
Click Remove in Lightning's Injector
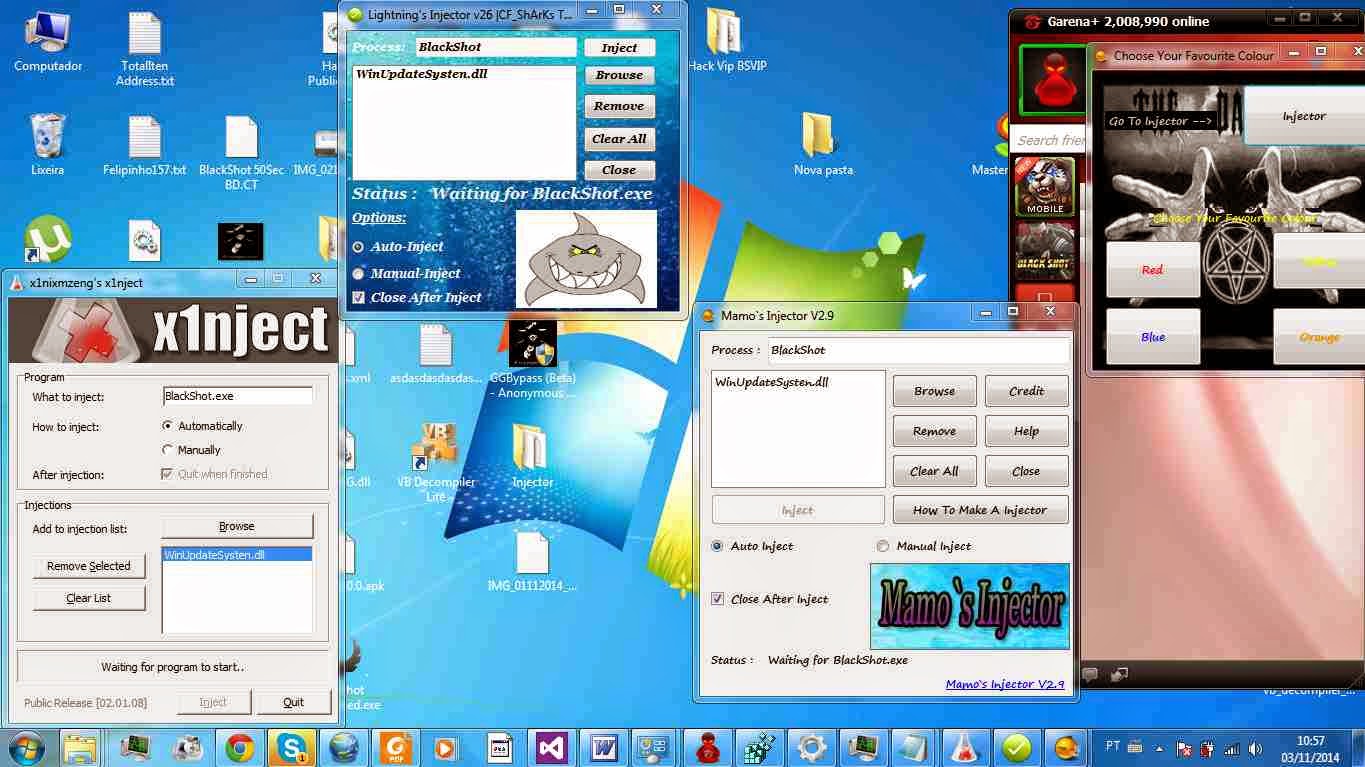point(619,106)
